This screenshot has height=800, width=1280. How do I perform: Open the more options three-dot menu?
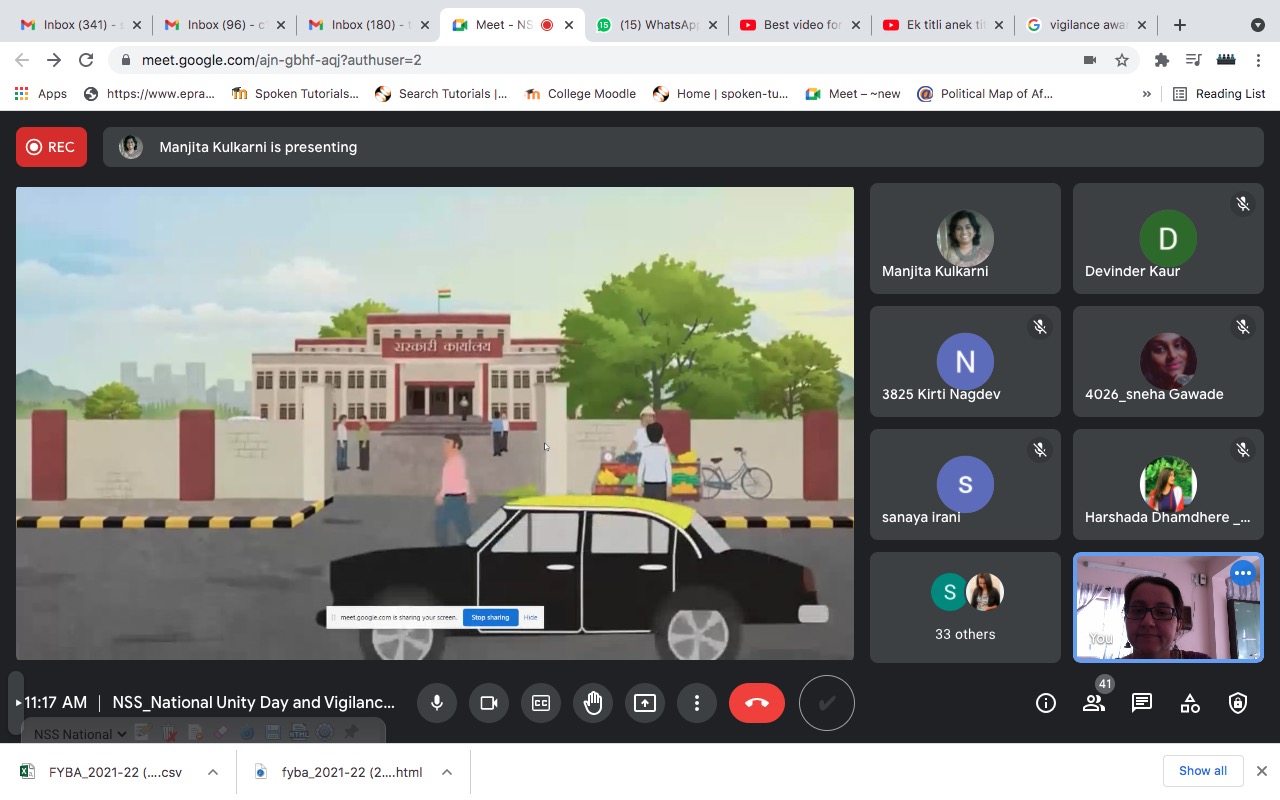(697, 703)
